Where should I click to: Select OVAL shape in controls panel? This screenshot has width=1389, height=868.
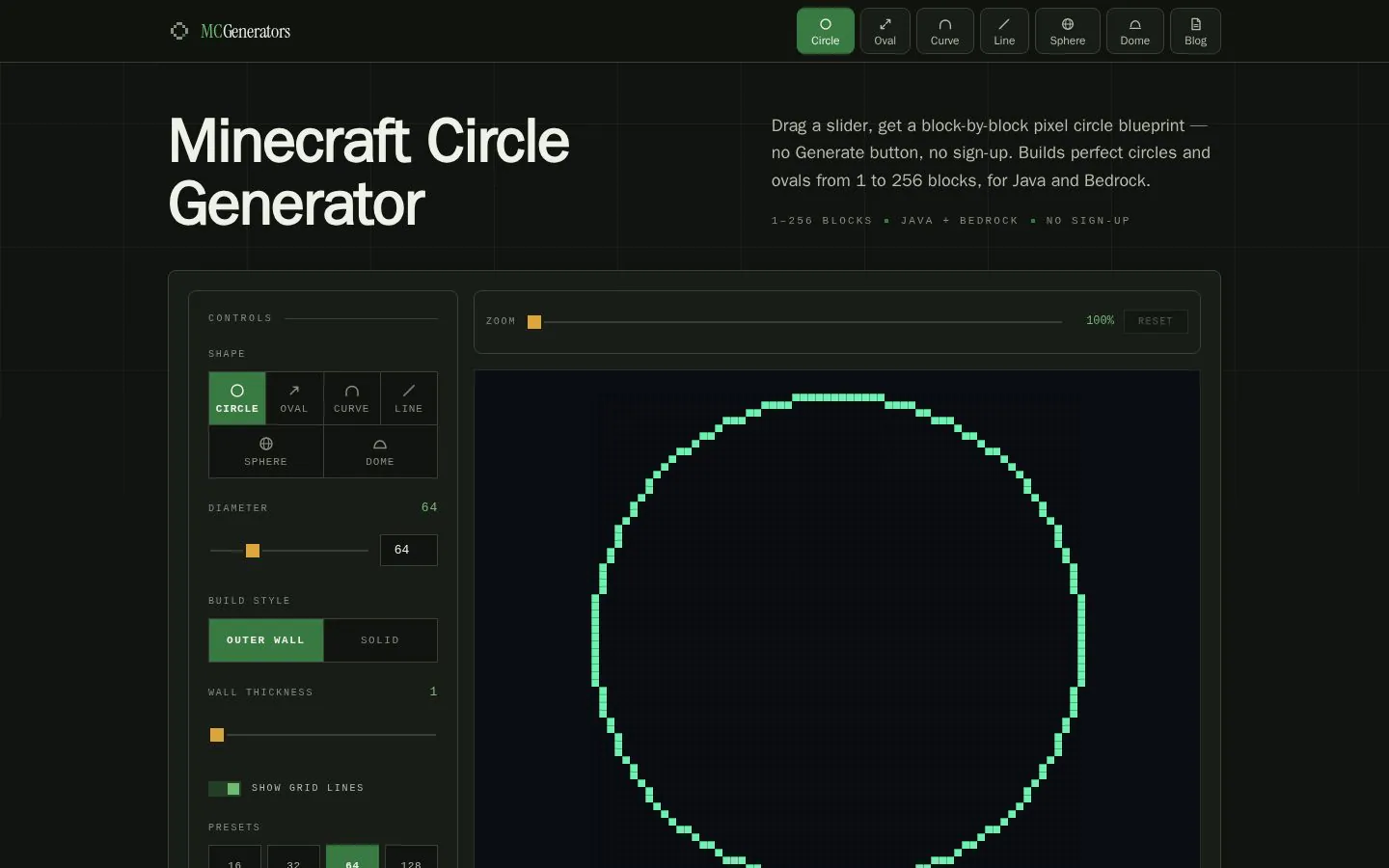click(294, 398)
